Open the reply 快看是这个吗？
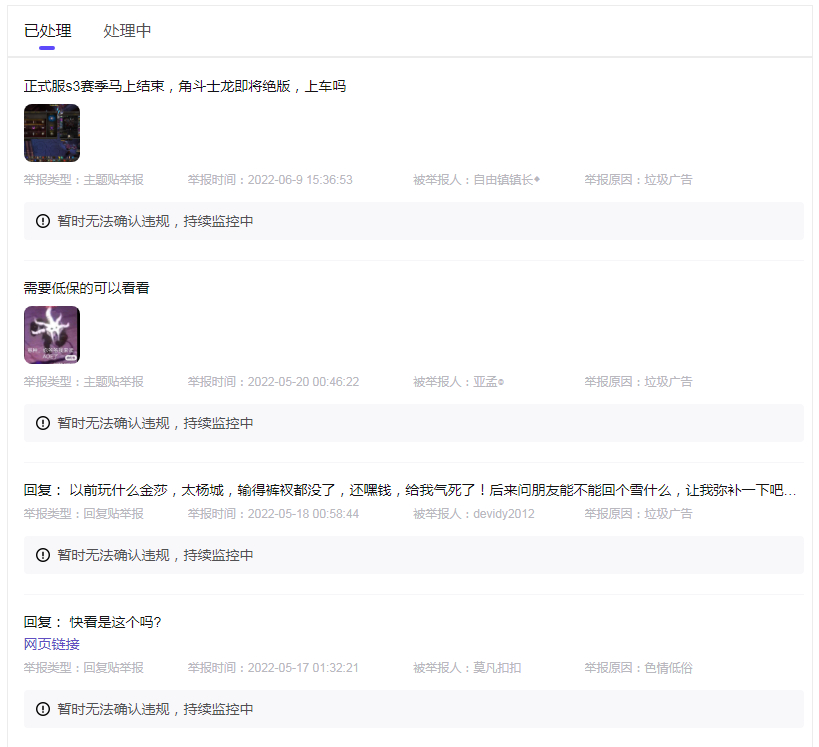The image size is (819, 747). point(93,622)
